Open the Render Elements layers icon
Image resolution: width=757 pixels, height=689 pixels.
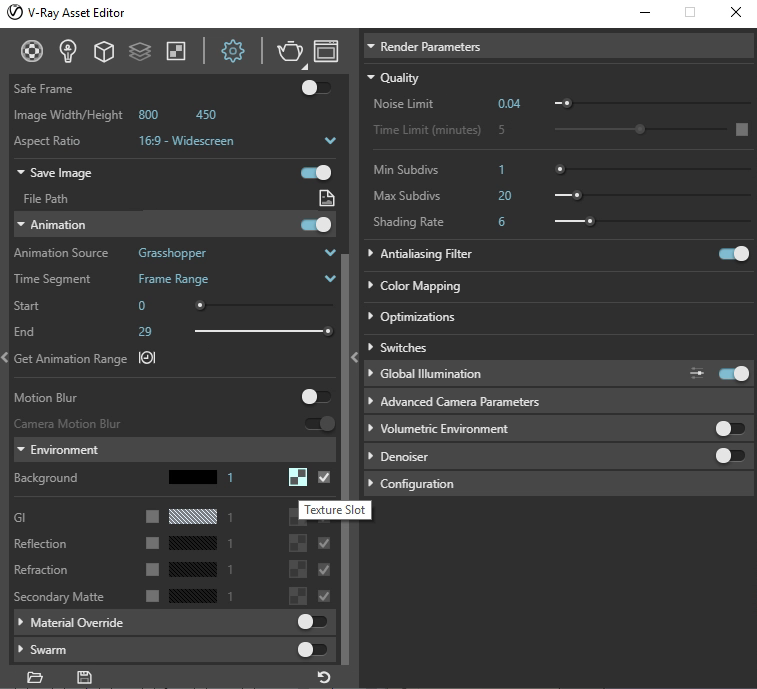click(x=140, y=51)
